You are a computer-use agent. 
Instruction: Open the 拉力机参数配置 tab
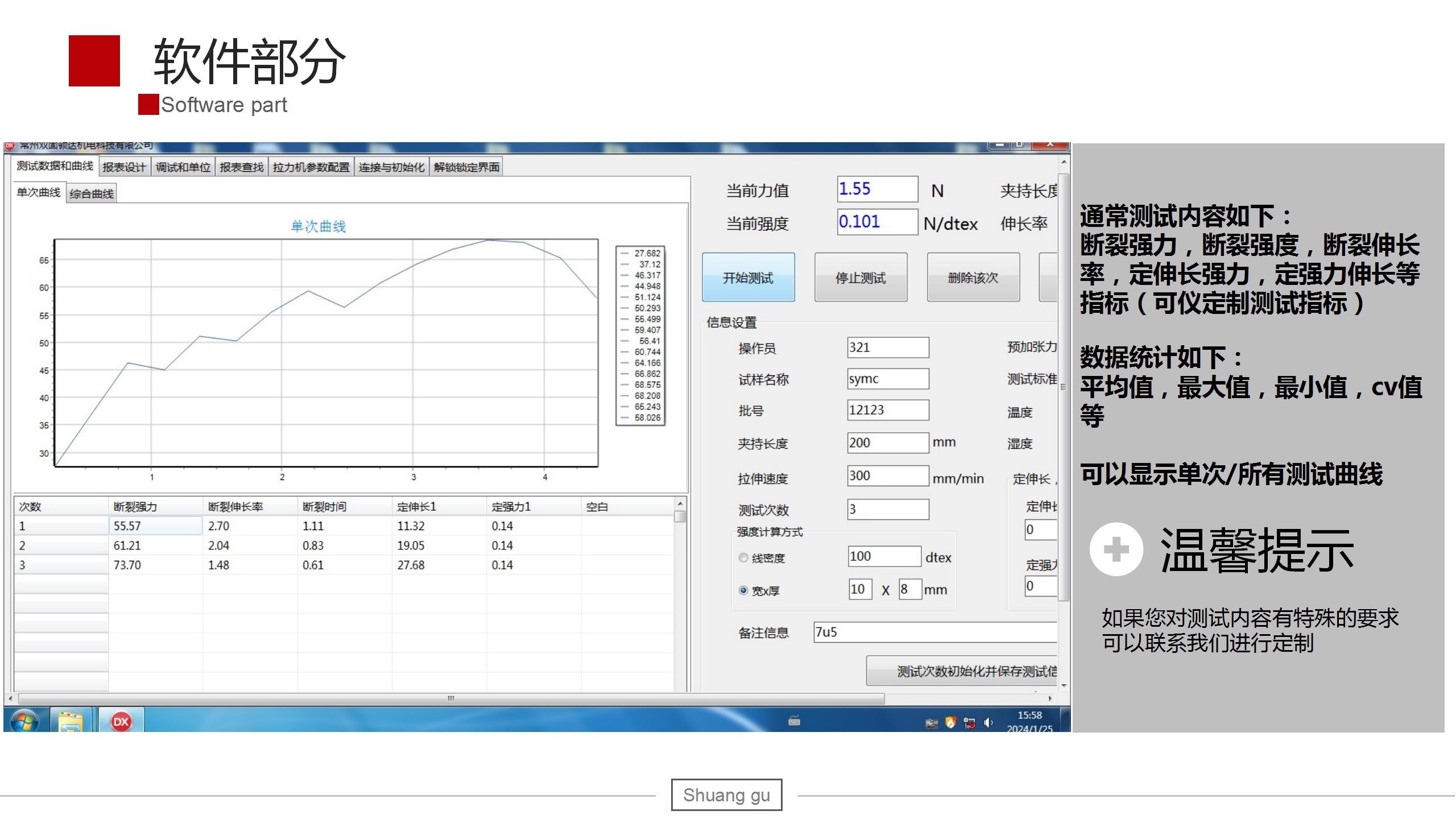tap(311, 167)
